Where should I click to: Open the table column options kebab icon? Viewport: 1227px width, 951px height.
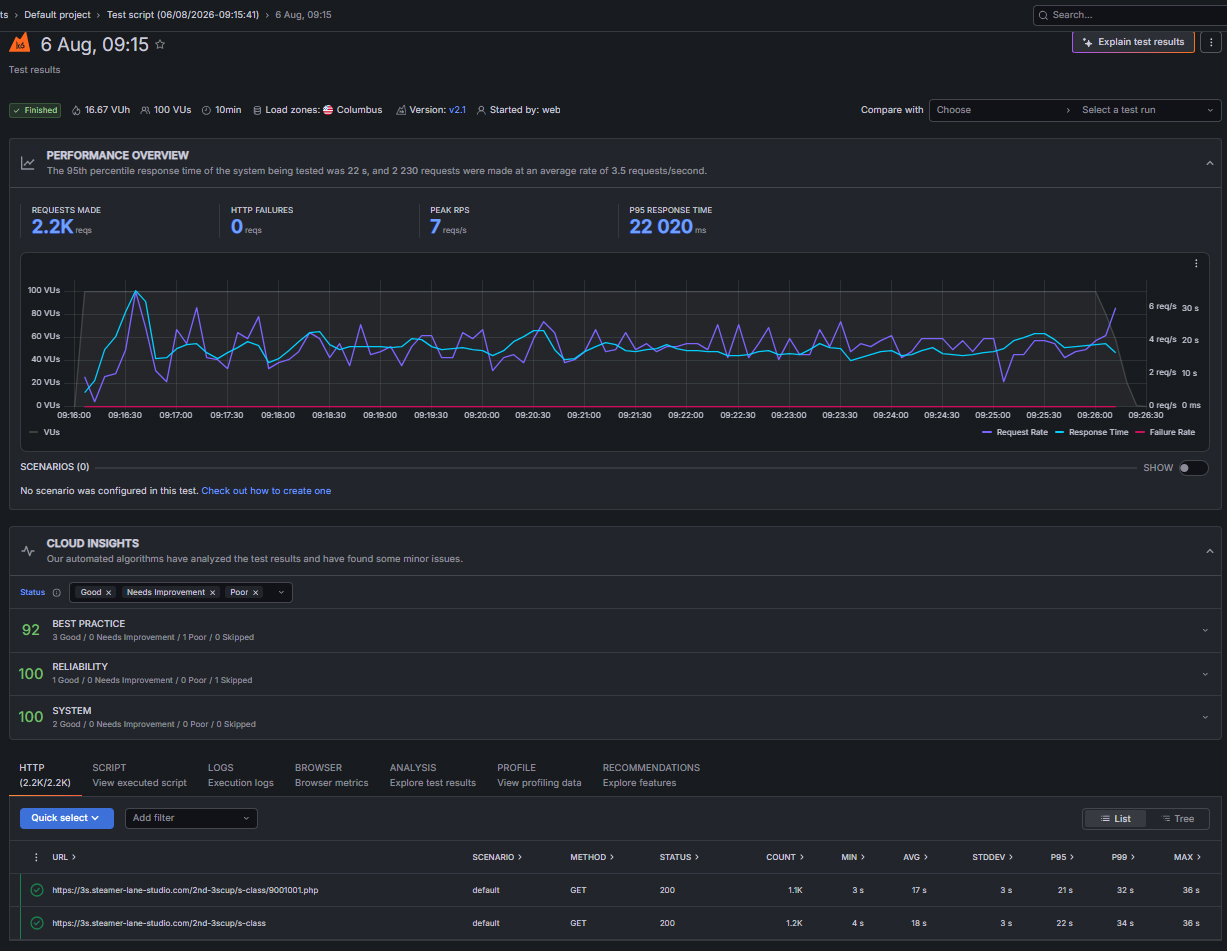tap(37, 857)
